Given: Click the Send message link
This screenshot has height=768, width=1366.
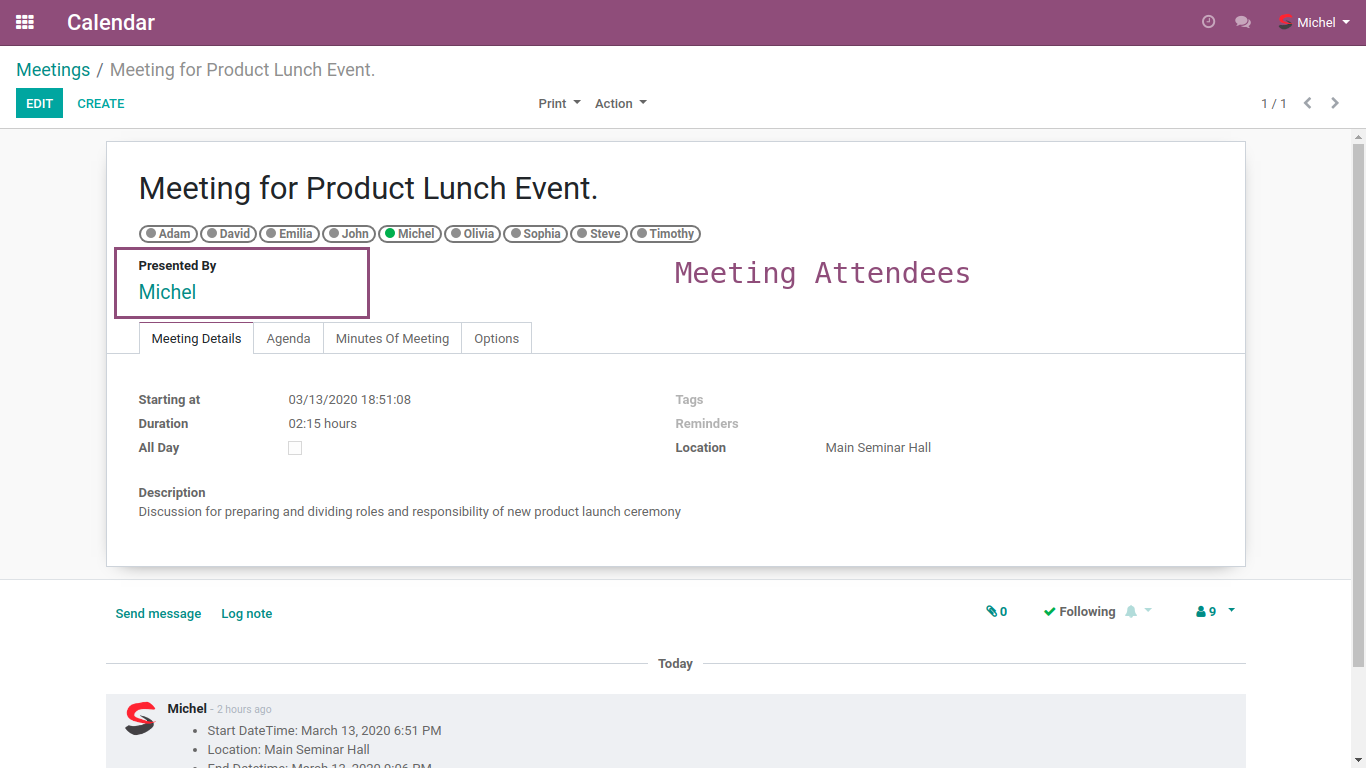Looking at the screenshot, I should click(158, 613).
